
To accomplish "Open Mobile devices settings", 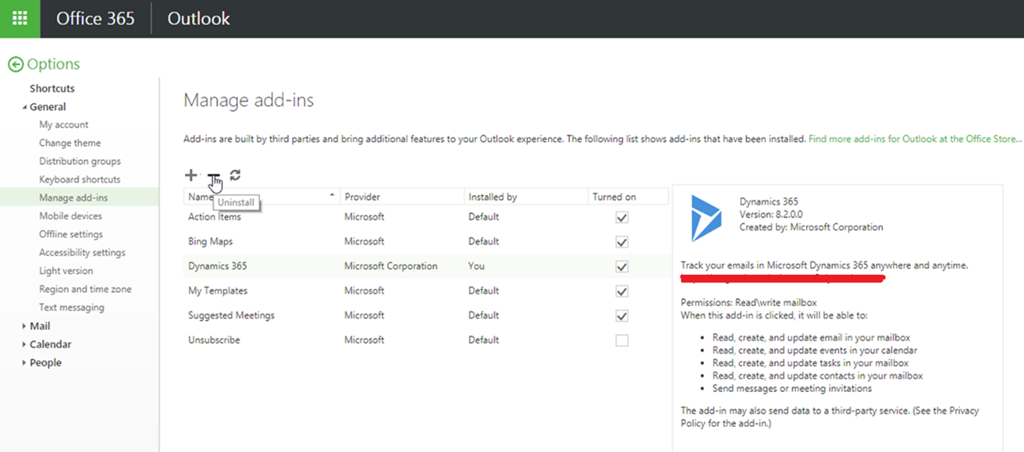I will (71, 216).
